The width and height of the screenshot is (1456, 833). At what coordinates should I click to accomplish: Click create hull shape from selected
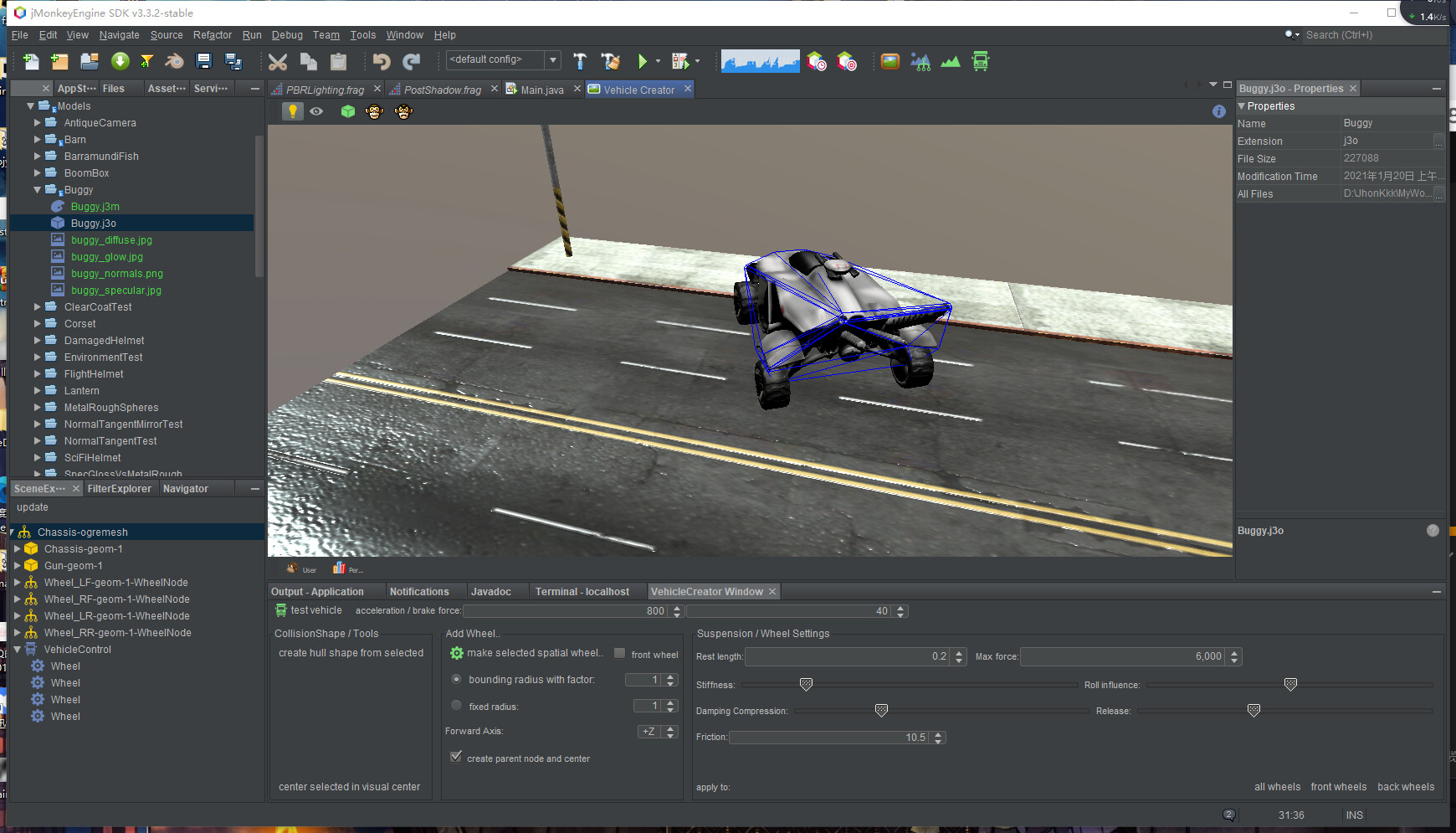point(351,653)
